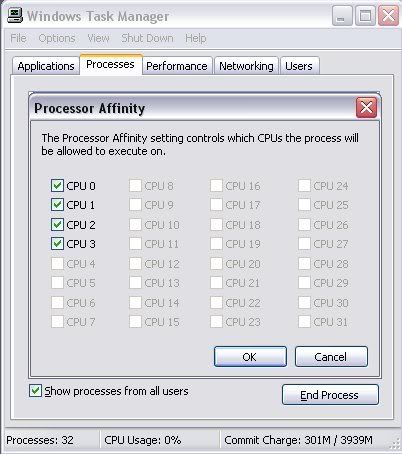Open the File menu

[18, 38]
